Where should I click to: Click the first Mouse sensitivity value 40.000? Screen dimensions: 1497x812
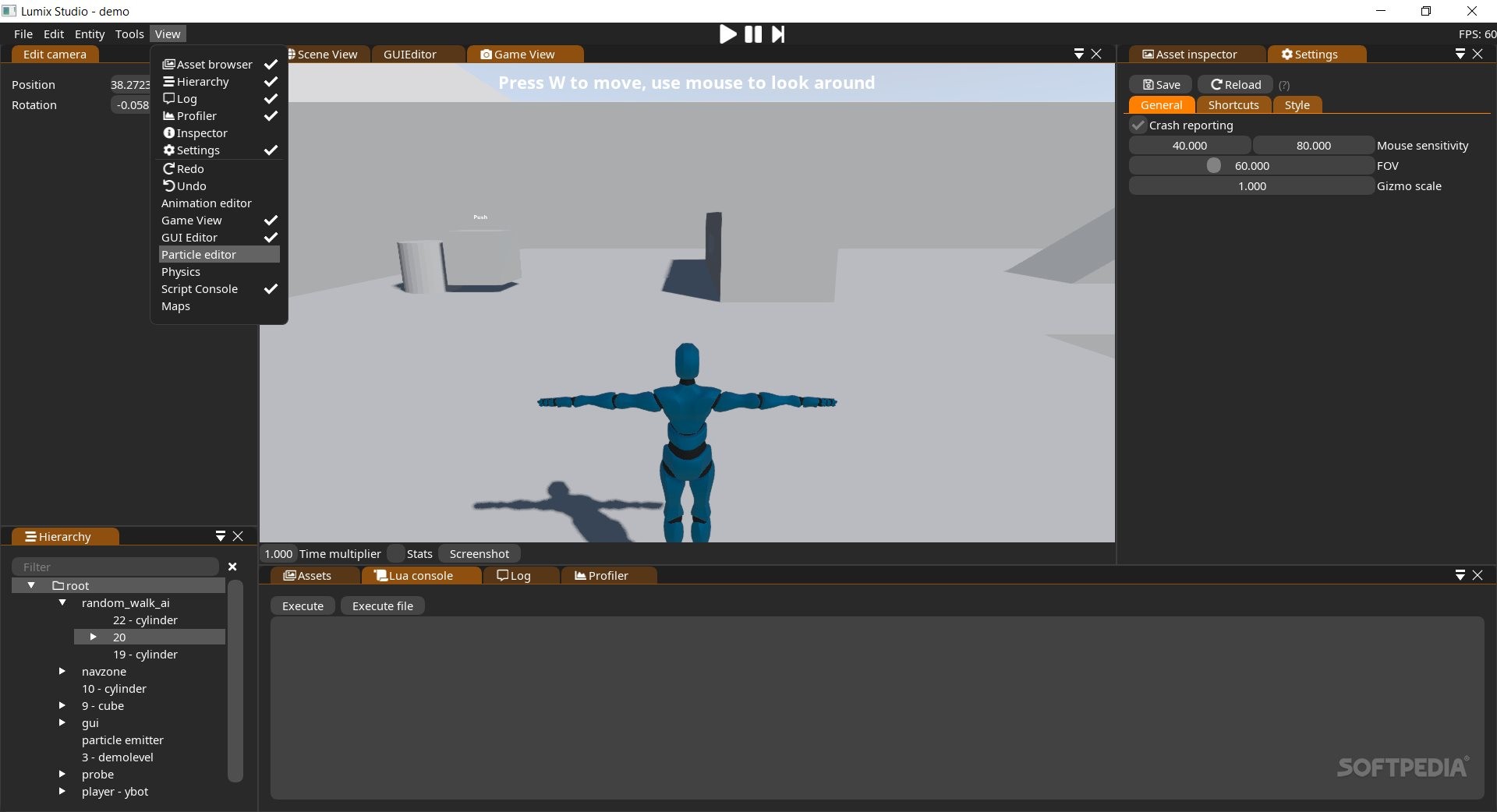coord(1190,146)
